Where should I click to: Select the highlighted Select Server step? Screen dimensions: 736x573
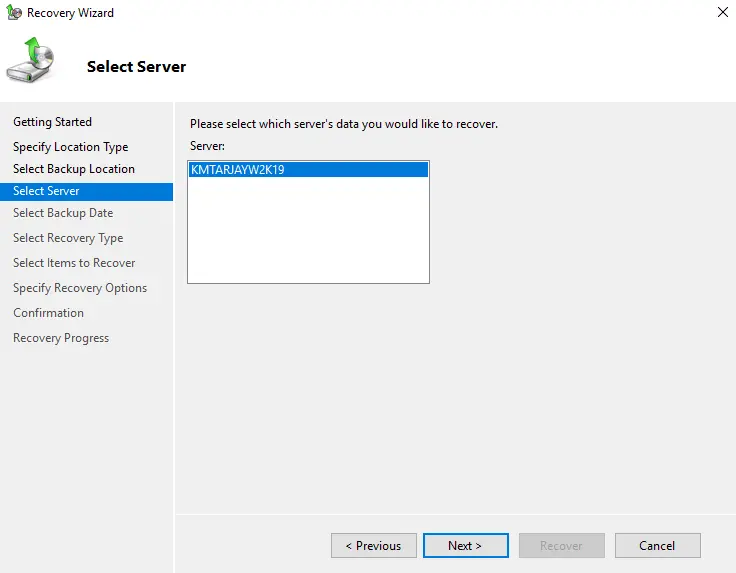(46, 191)
